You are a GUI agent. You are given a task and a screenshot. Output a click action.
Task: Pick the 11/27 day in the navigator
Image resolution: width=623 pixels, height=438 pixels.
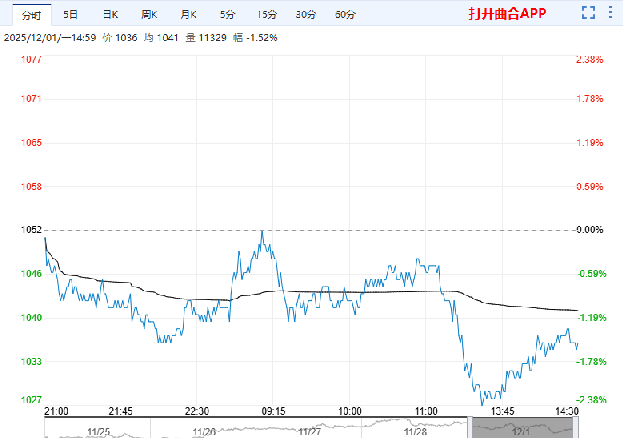310,430
